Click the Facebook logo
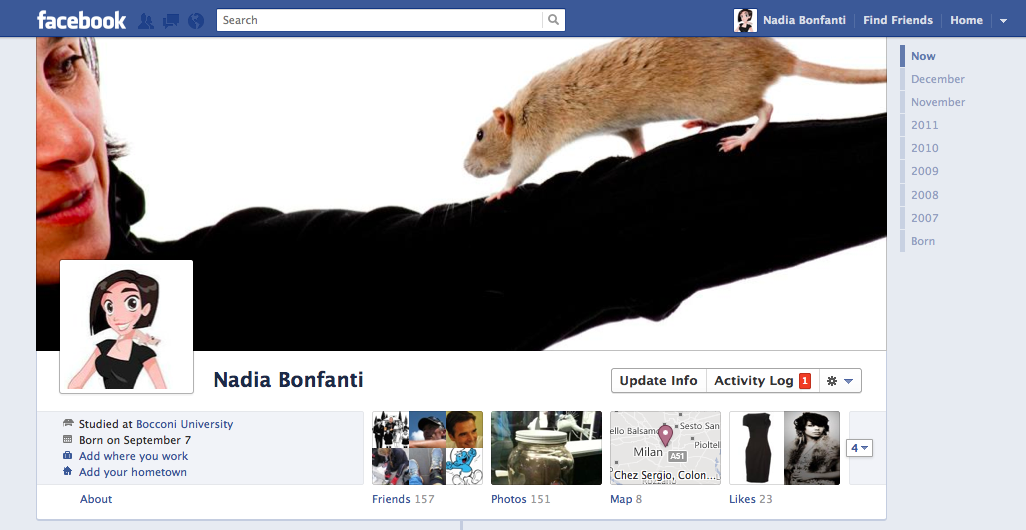1026x530 pixels. 81,20
